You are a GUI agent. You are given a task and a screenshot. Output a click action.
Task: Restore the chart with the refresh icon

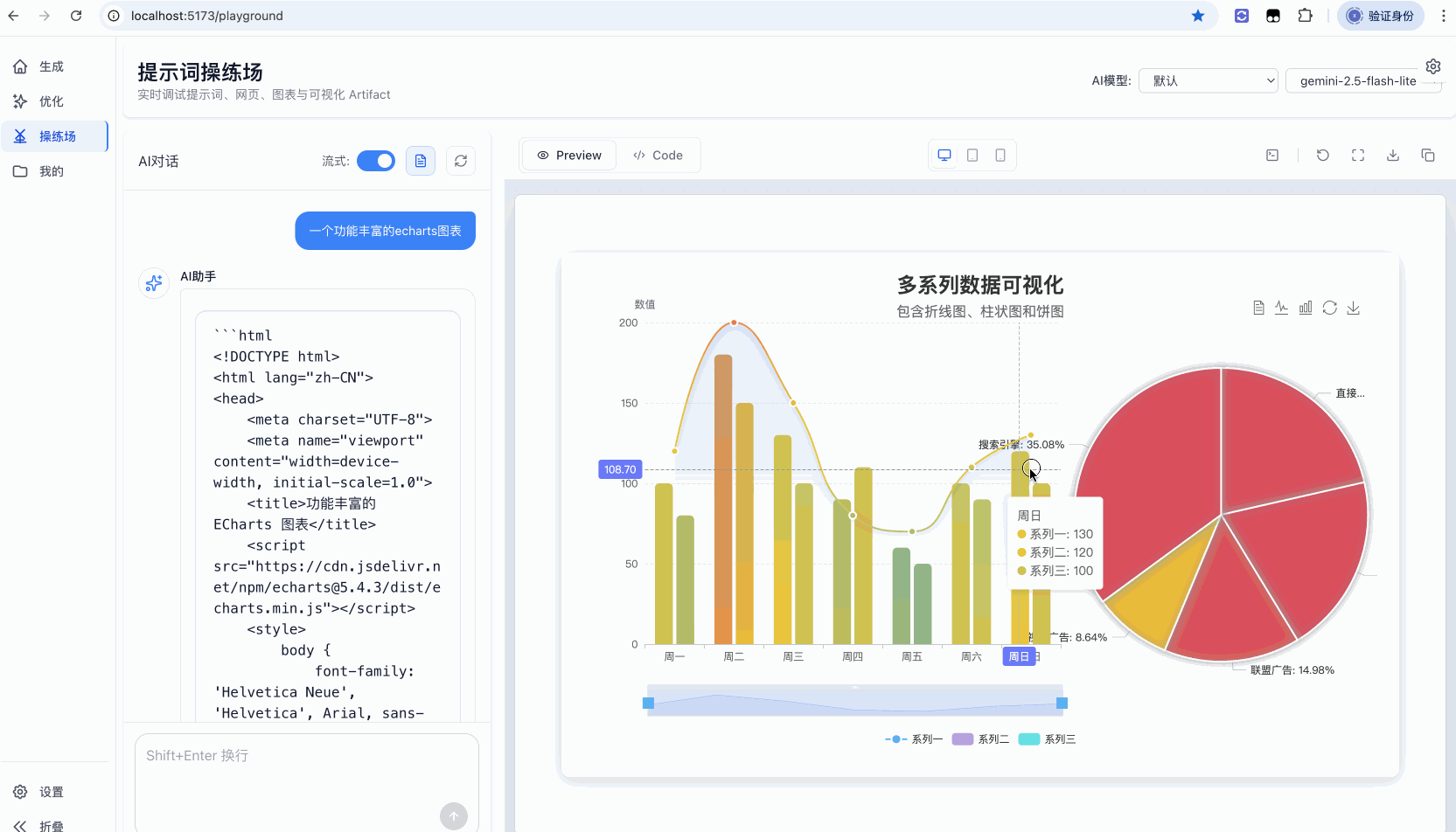tap(1330, 307)
